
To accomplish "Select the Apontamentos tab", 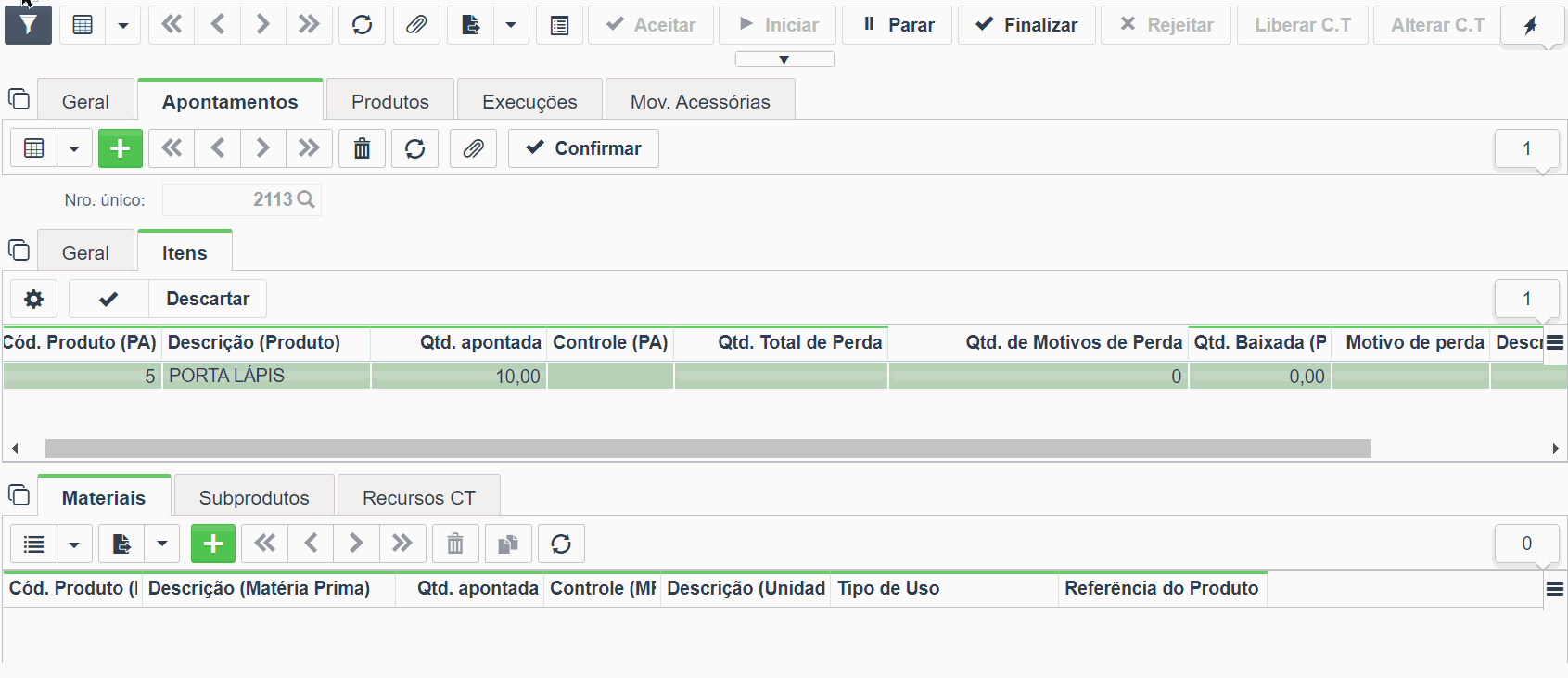I will 230,101.
